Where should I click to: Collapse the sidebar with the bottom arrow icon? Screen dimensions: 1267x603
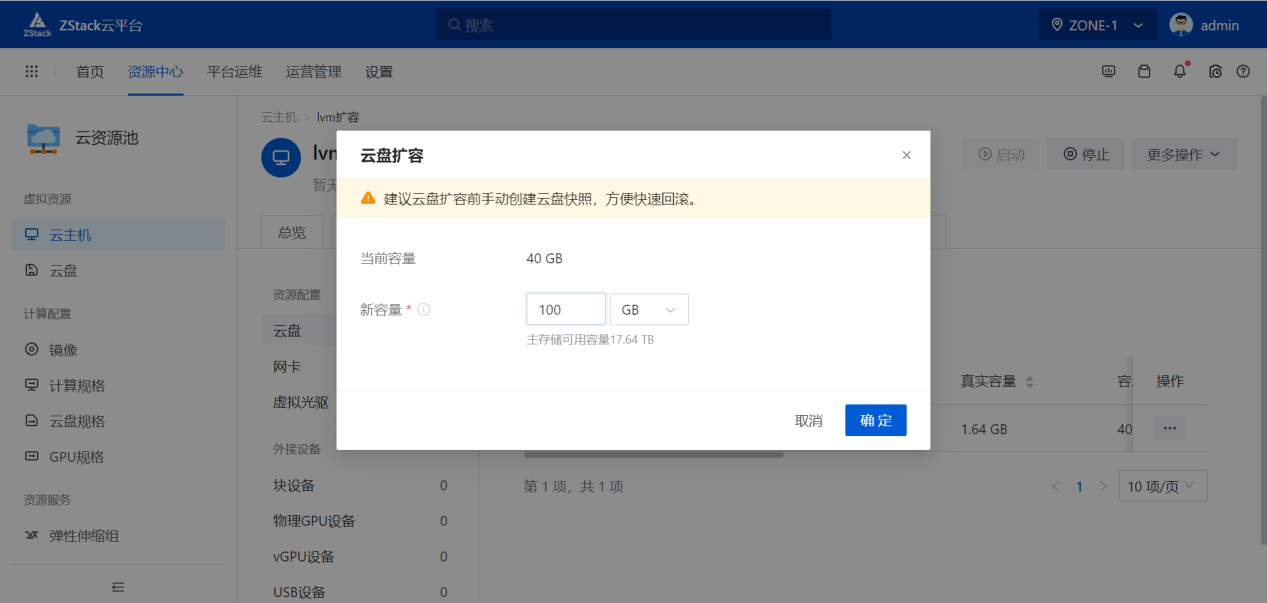tap(116, 588)
